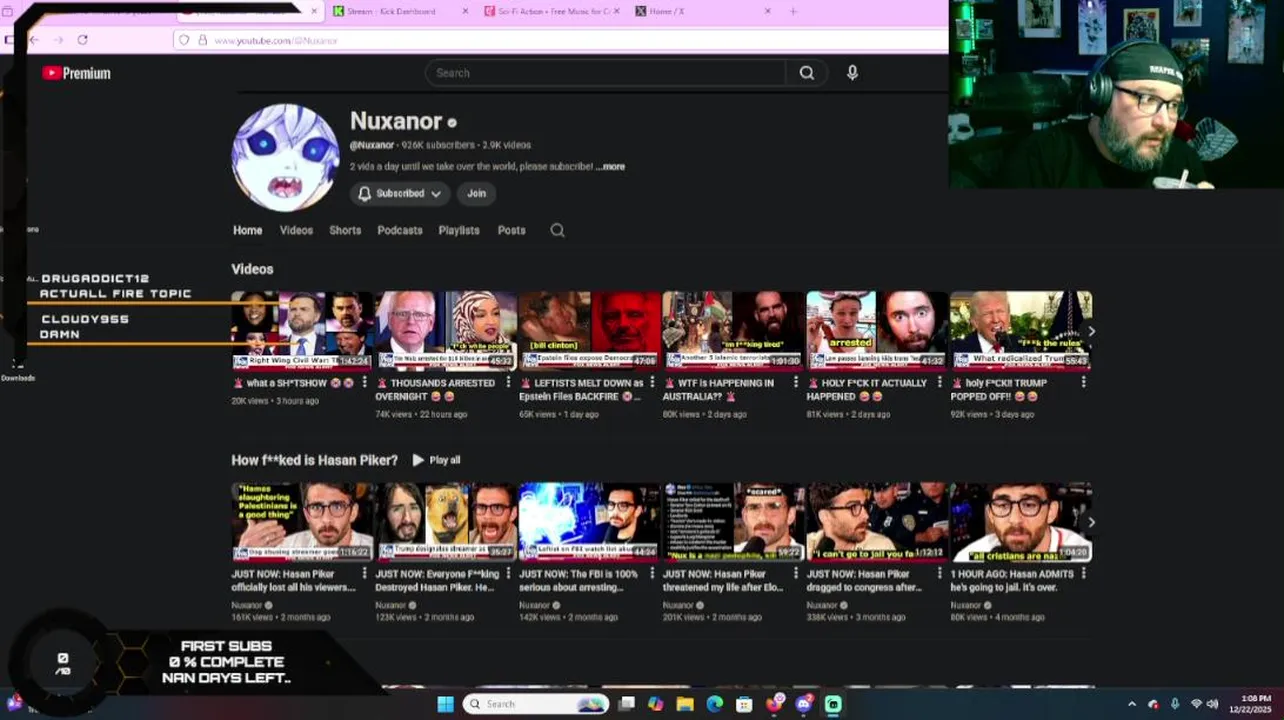This screenshot has height=720, width=1284.
Task: Click Play all for Hasan Piker playlist
Action: [436, 460]
